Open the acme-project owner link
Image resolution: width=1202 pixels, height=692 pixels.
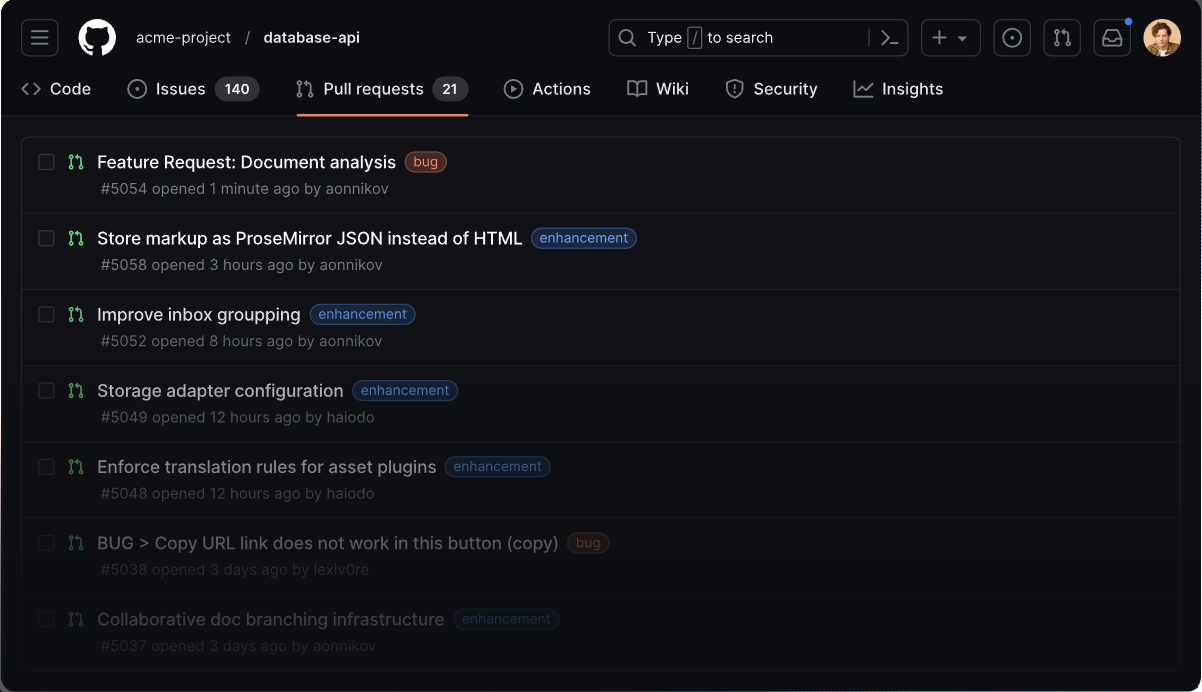(183, 38)
